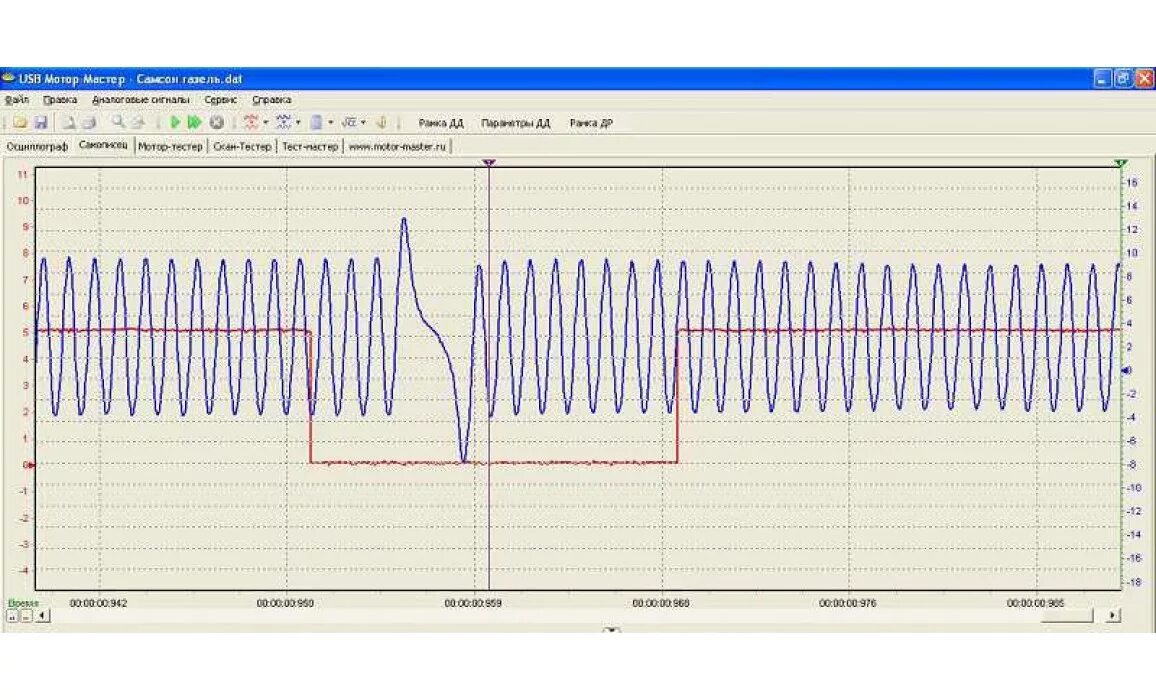Close the USB Мотор-Мастер window
Image resolution: width=1156 pixels, height=700 pixels.
tap(1144, 78)
